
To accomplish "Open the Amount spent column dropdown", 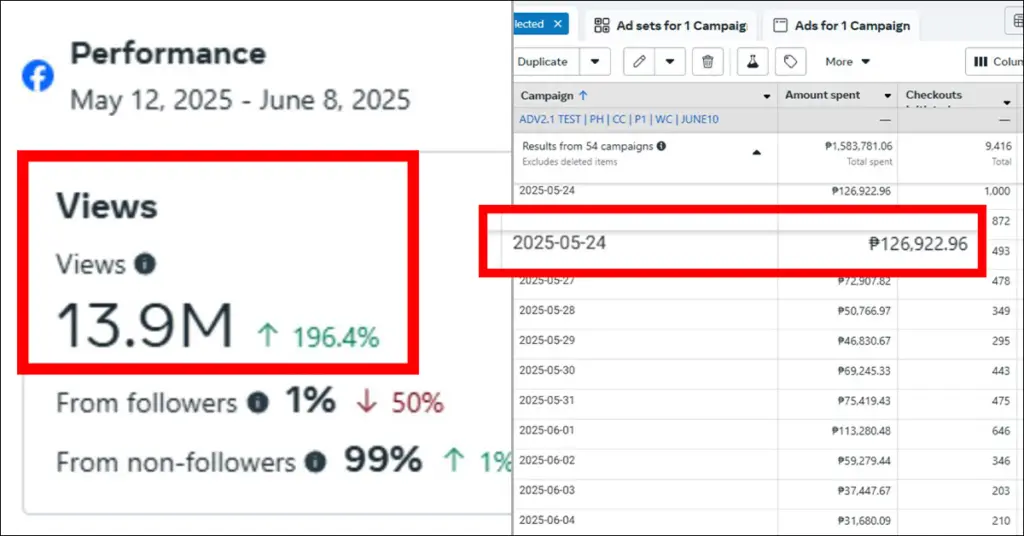I will (888, 96).
